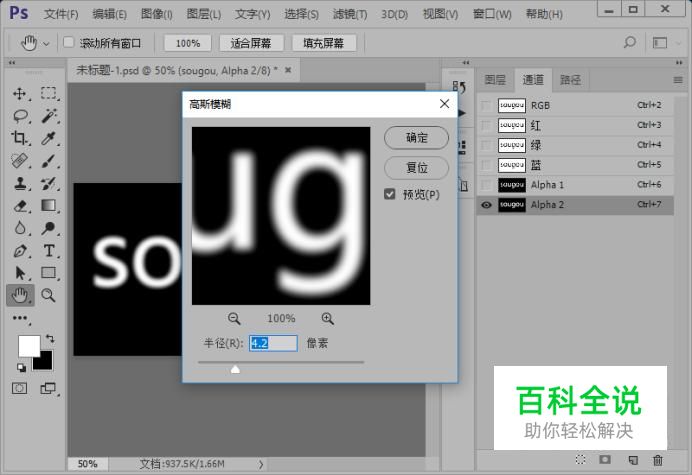Select the Magic Wand tool

(49, 116)
